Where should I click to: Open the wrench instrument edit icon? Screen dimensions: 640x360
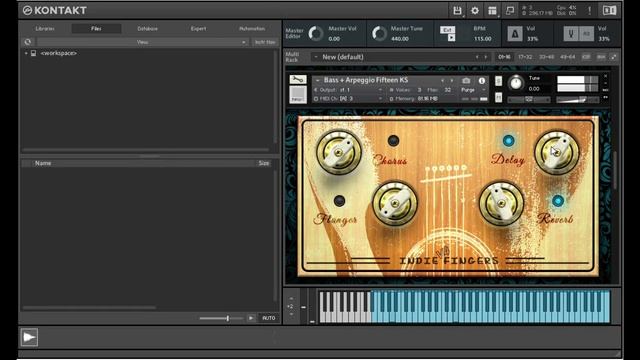click(x=298, y=79)
